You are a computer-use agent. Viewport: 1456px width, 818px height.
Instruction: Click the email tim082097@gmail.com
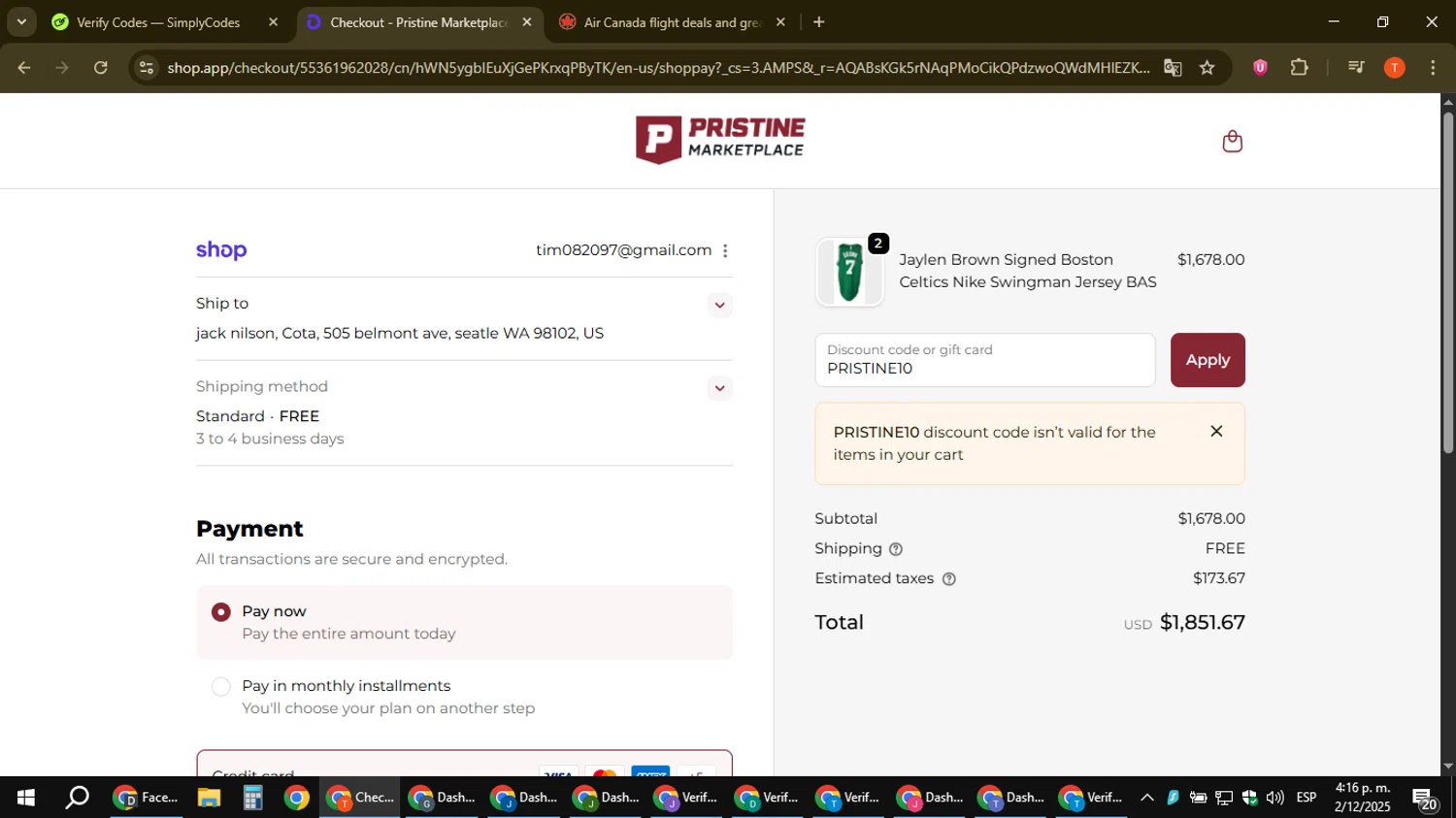click(x=624, y=250)
